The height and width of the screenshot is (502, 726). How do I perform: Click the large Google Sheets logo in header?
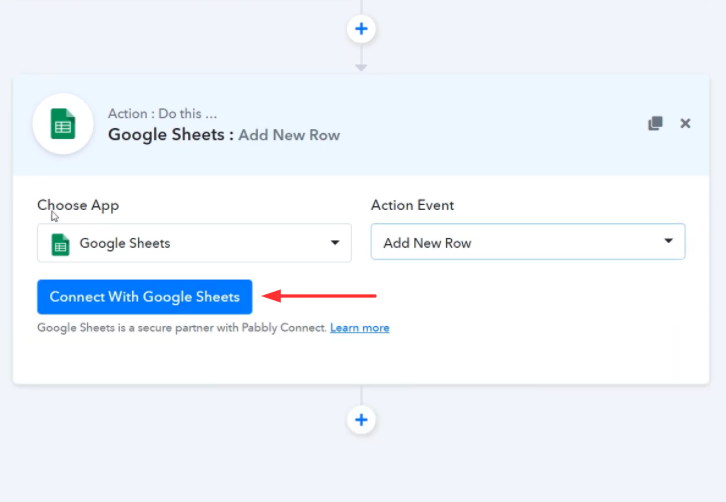(63, 124)
